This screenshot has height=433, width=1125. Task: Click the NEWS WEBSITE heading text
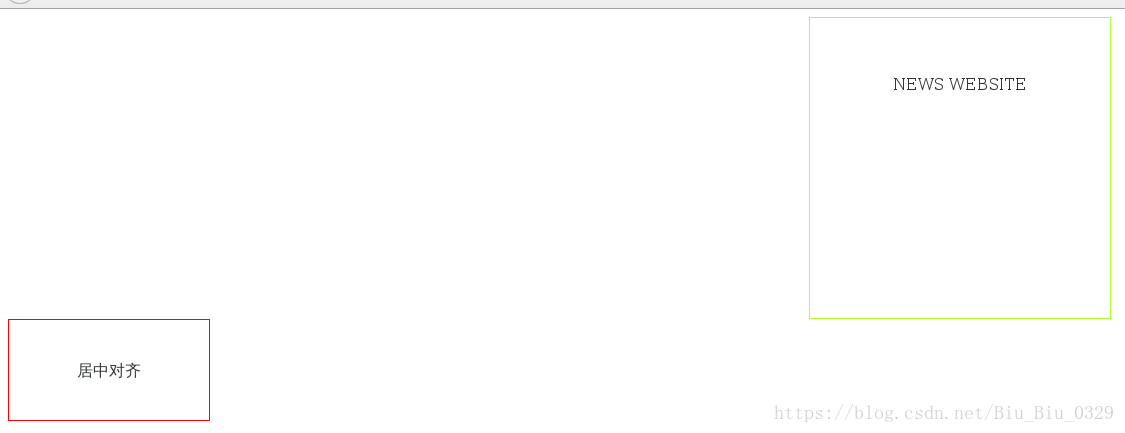(x=959, y=85)
